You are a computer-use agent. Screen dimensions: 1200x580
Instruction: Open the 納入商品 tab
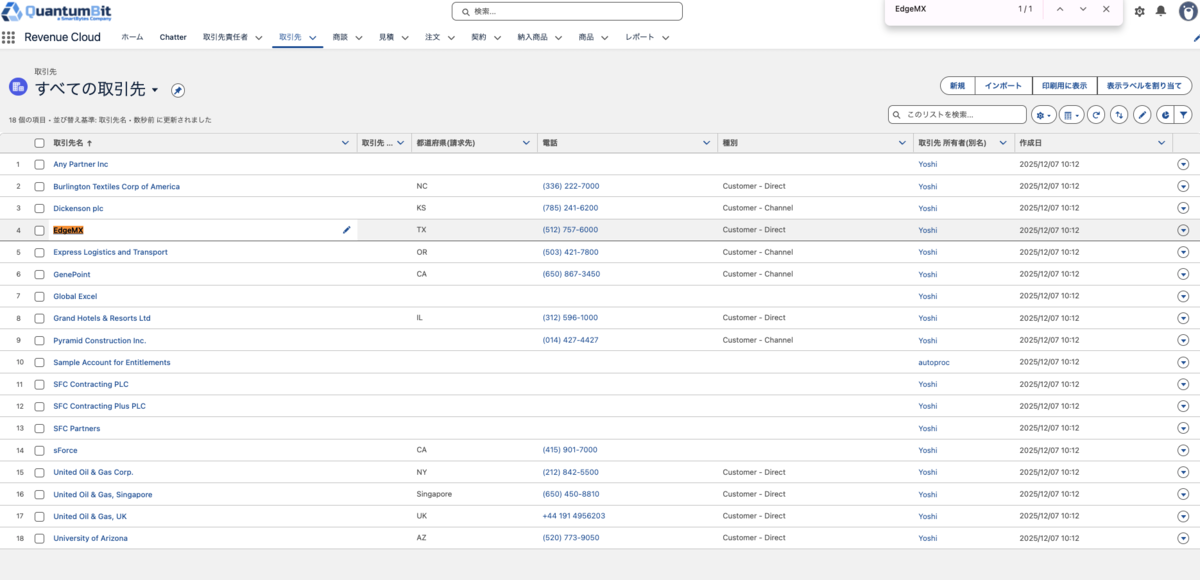[532, 37]
